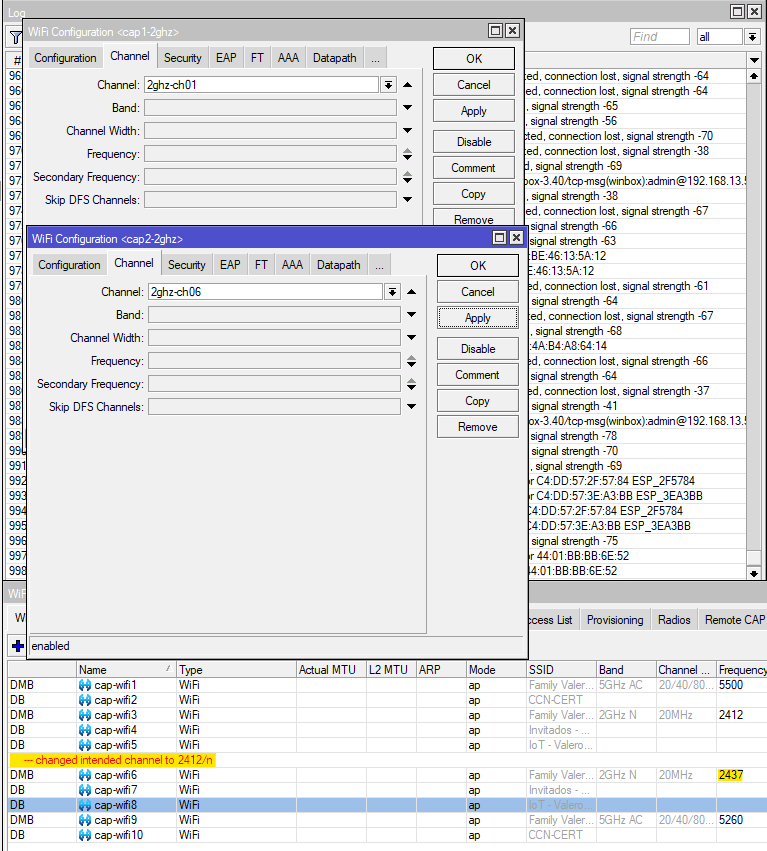The image size is (767, 851).
Task: Switch to Configuration tab in cap2-2ghz window
Action: coord(69,265)
